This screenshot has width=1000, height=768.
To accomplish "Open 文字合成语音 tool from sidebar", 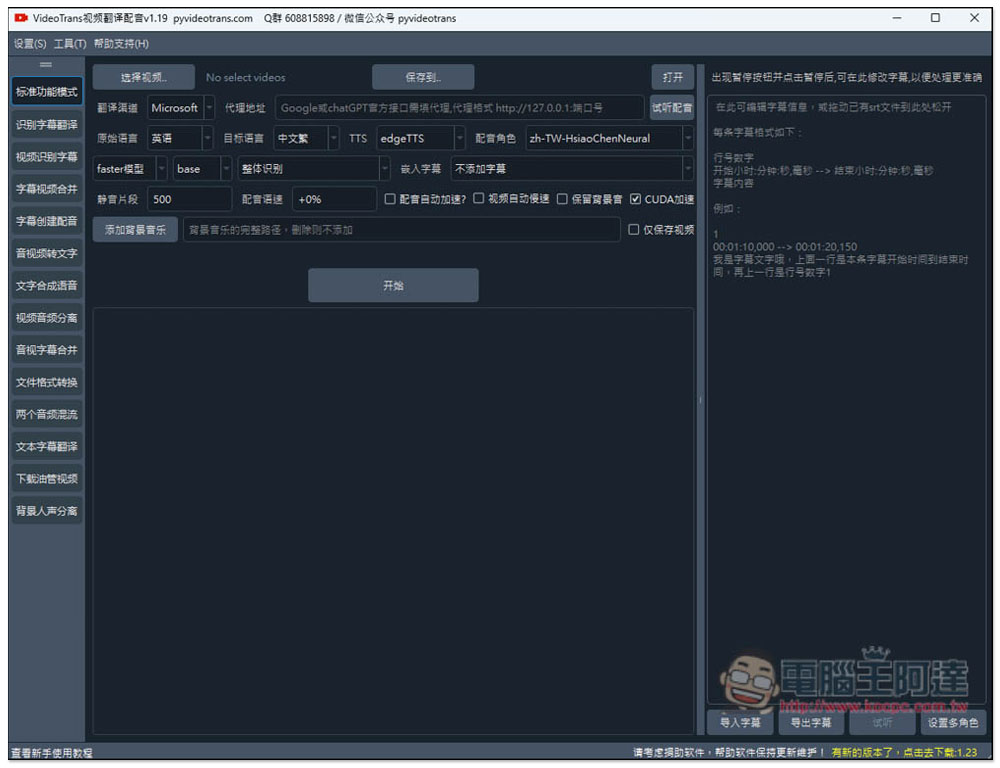I will (x=47, y=285).
